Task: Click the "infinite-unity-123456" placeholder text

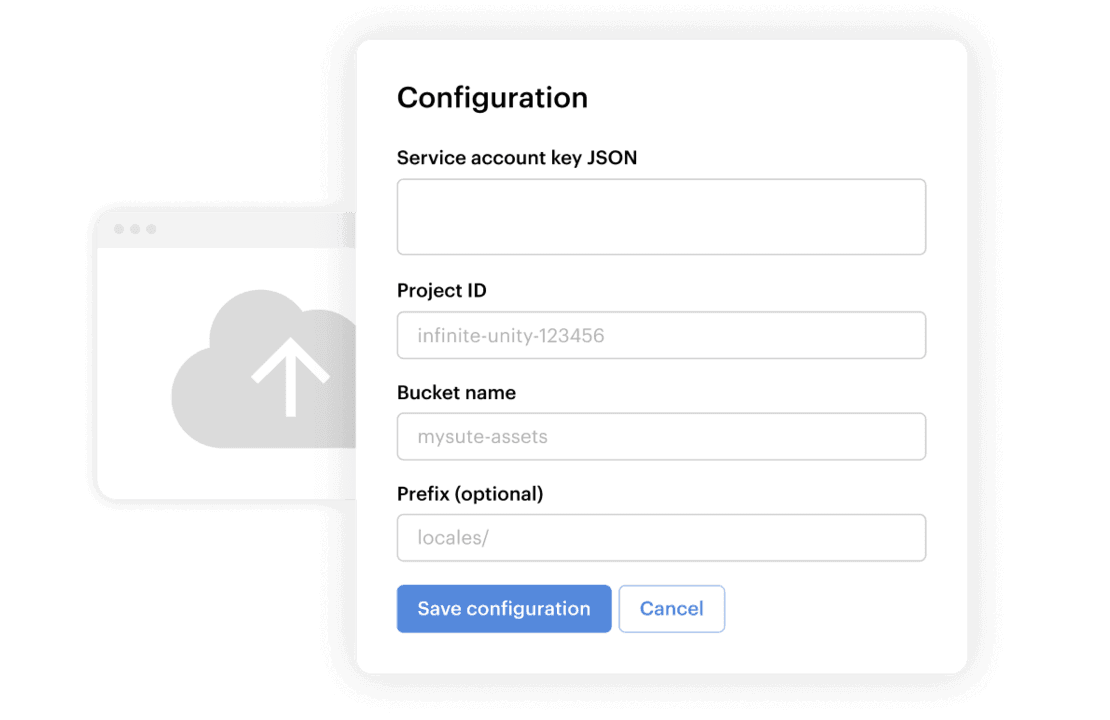Action: 510,336
